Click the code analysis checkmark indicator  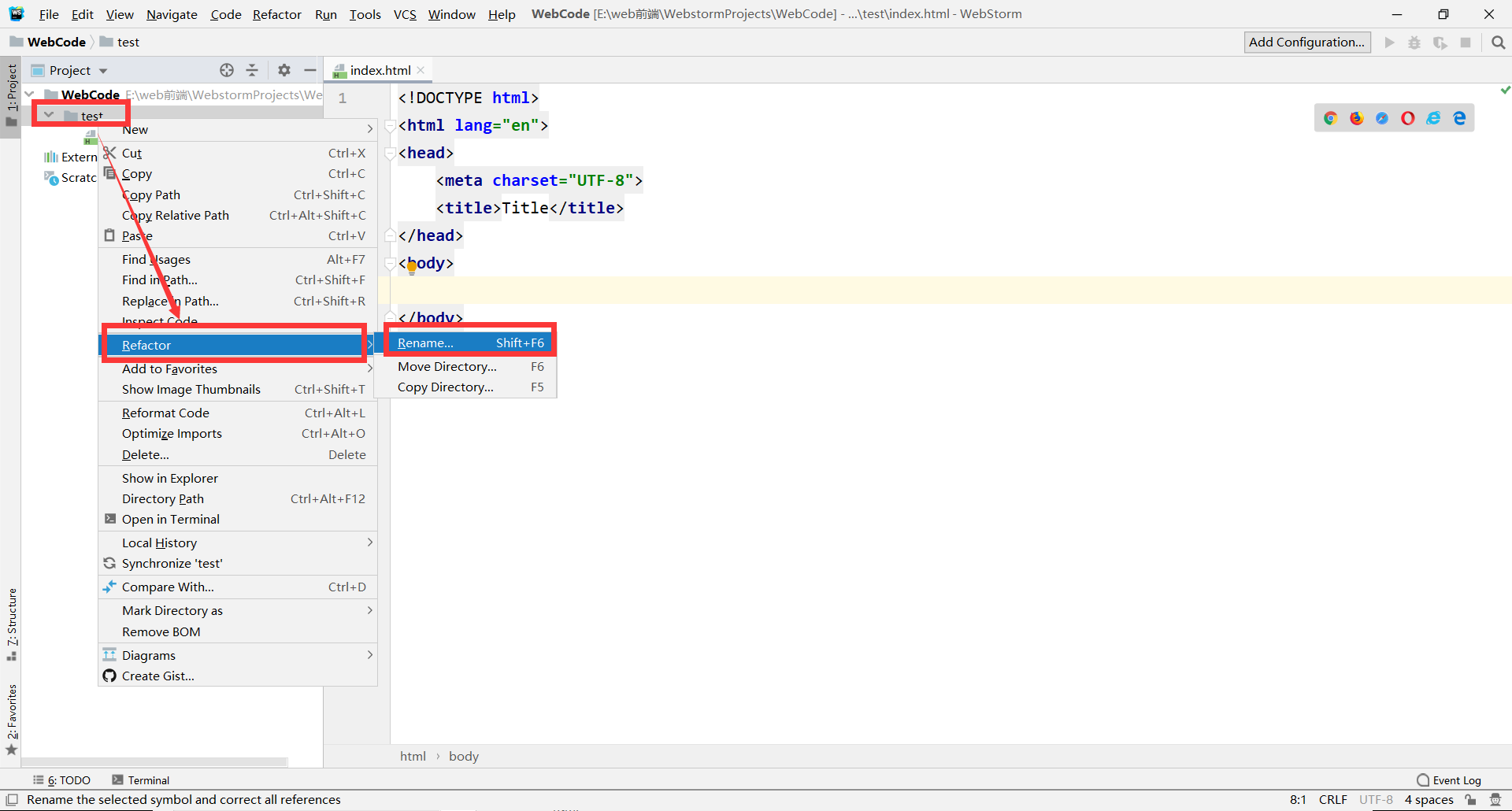pos(1505,91)
